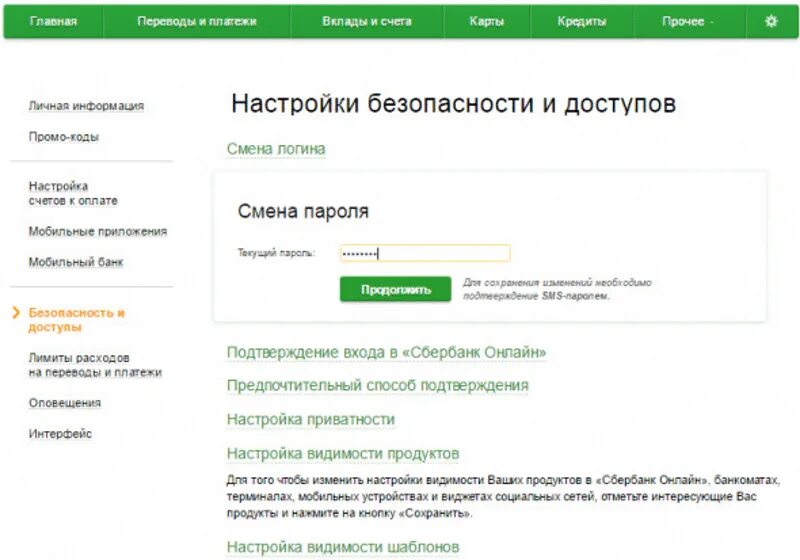Expand the Смена логина section

point(276,149)
